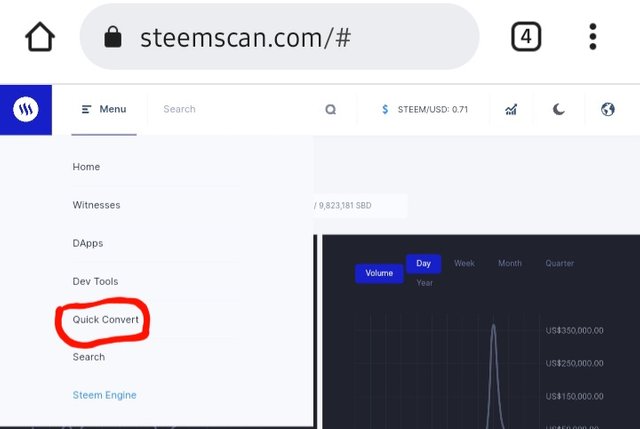Image resolution: width=640 pixels, height=429 pixels.
Task: Click the Volume chart button
Action: [379, 273]
